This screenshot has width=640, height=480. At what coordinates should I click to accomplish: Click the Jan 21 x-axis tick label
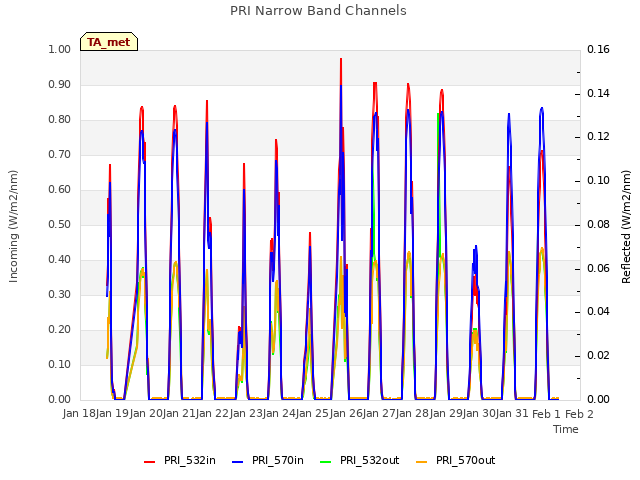tap(179, 414)
